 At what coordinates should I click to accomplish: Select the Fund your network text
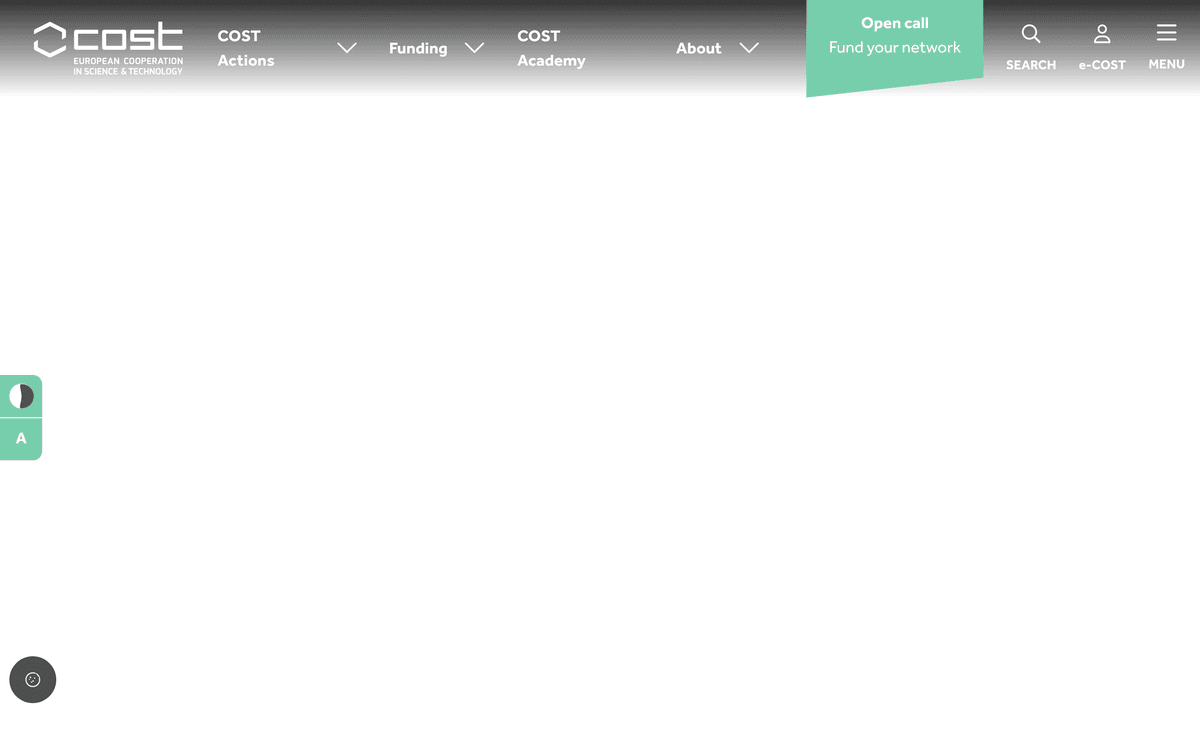point(894,47)
